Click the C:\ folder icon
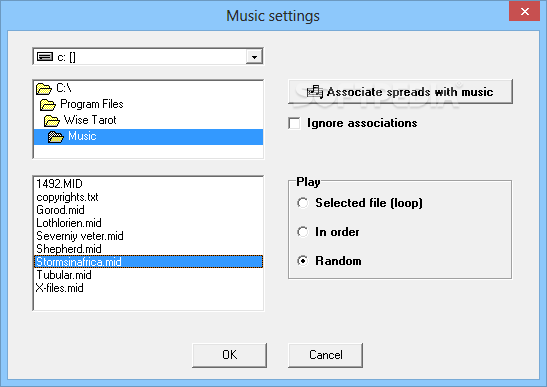The image size is (547, 387). 44,89
